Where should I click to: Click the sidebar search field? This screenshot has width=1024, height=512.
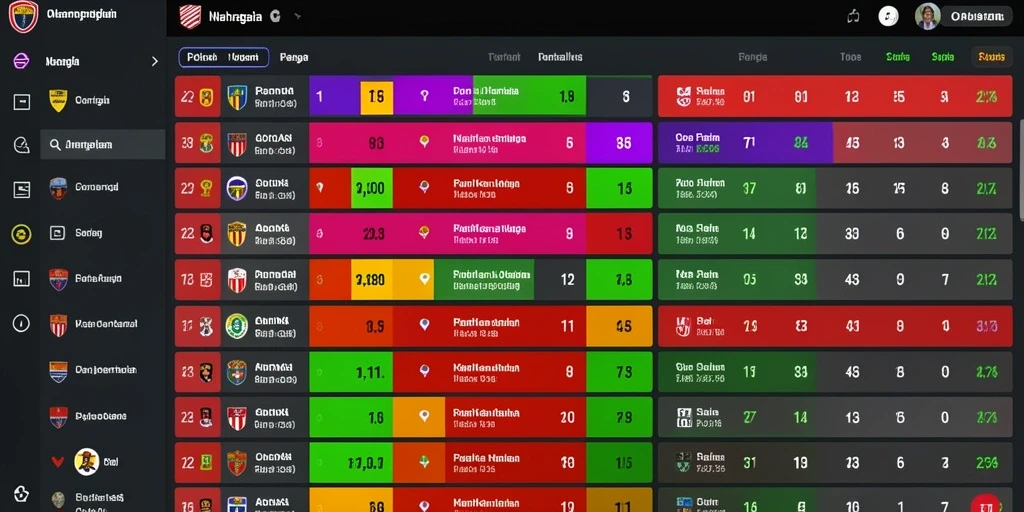(103, 144)
